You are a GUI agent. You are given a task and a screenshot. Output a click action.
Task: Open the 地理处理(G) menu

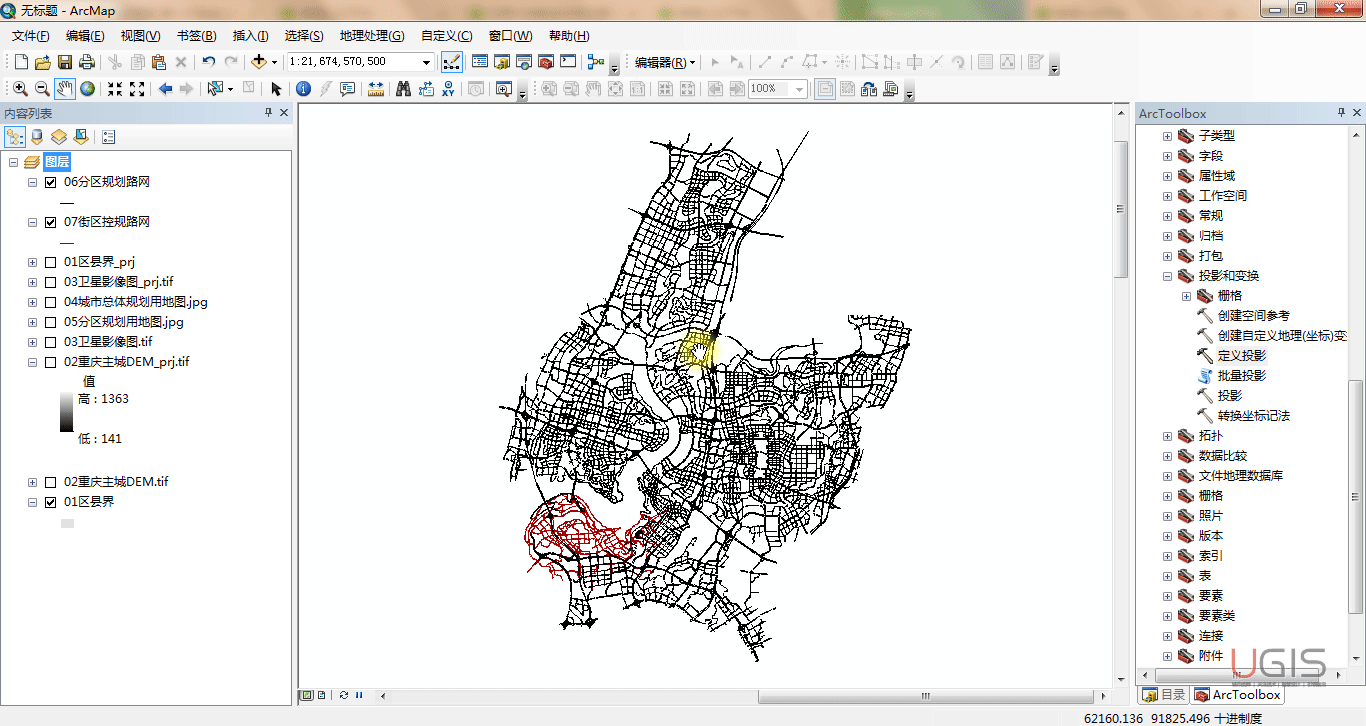pos(371,36)
